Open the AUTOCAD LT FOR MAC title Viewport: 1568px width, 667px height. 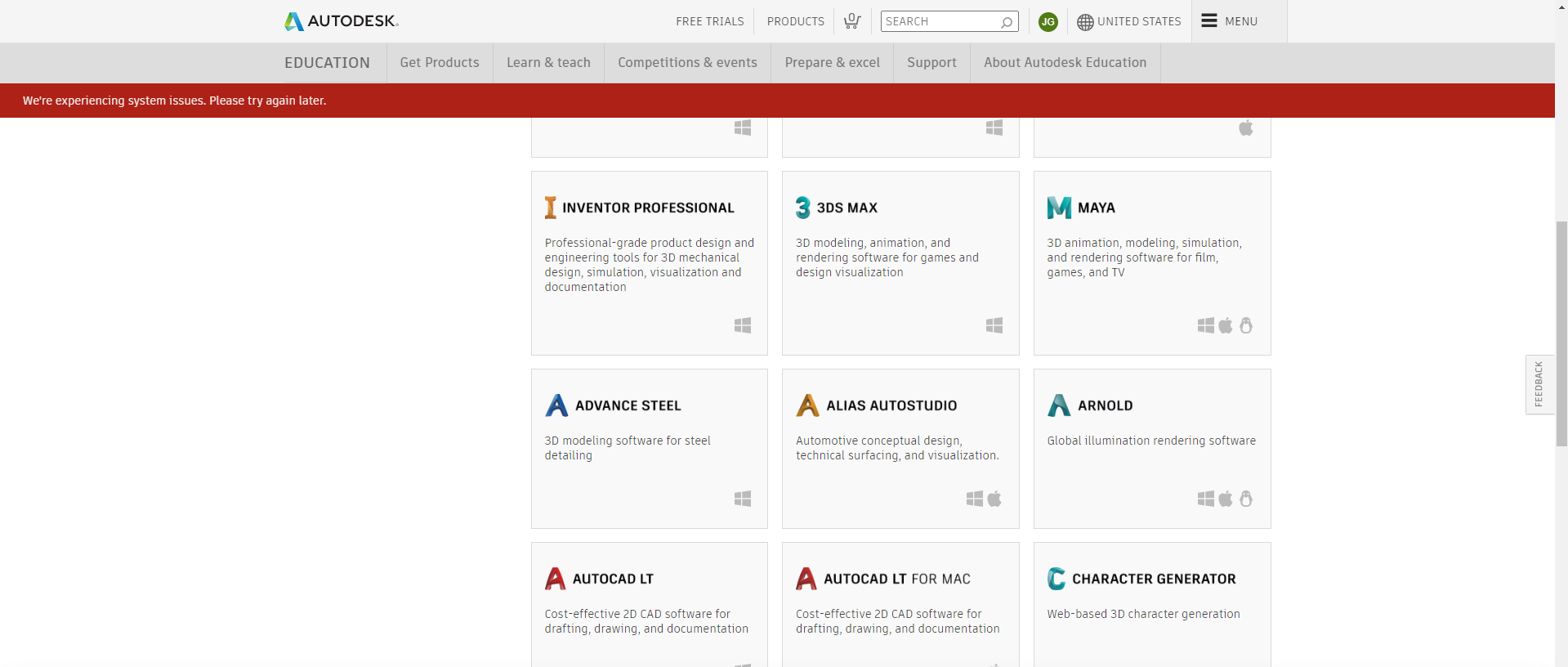[897, 579]
